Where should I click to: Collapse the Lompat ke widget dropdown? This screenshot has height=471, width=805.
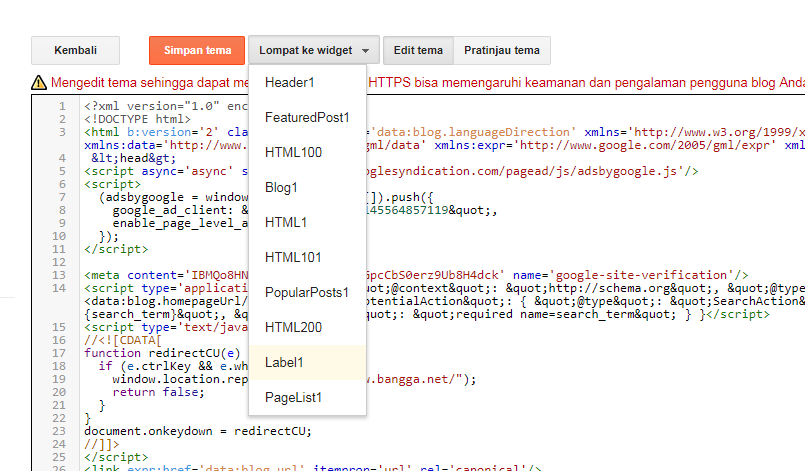click(314, 50)
